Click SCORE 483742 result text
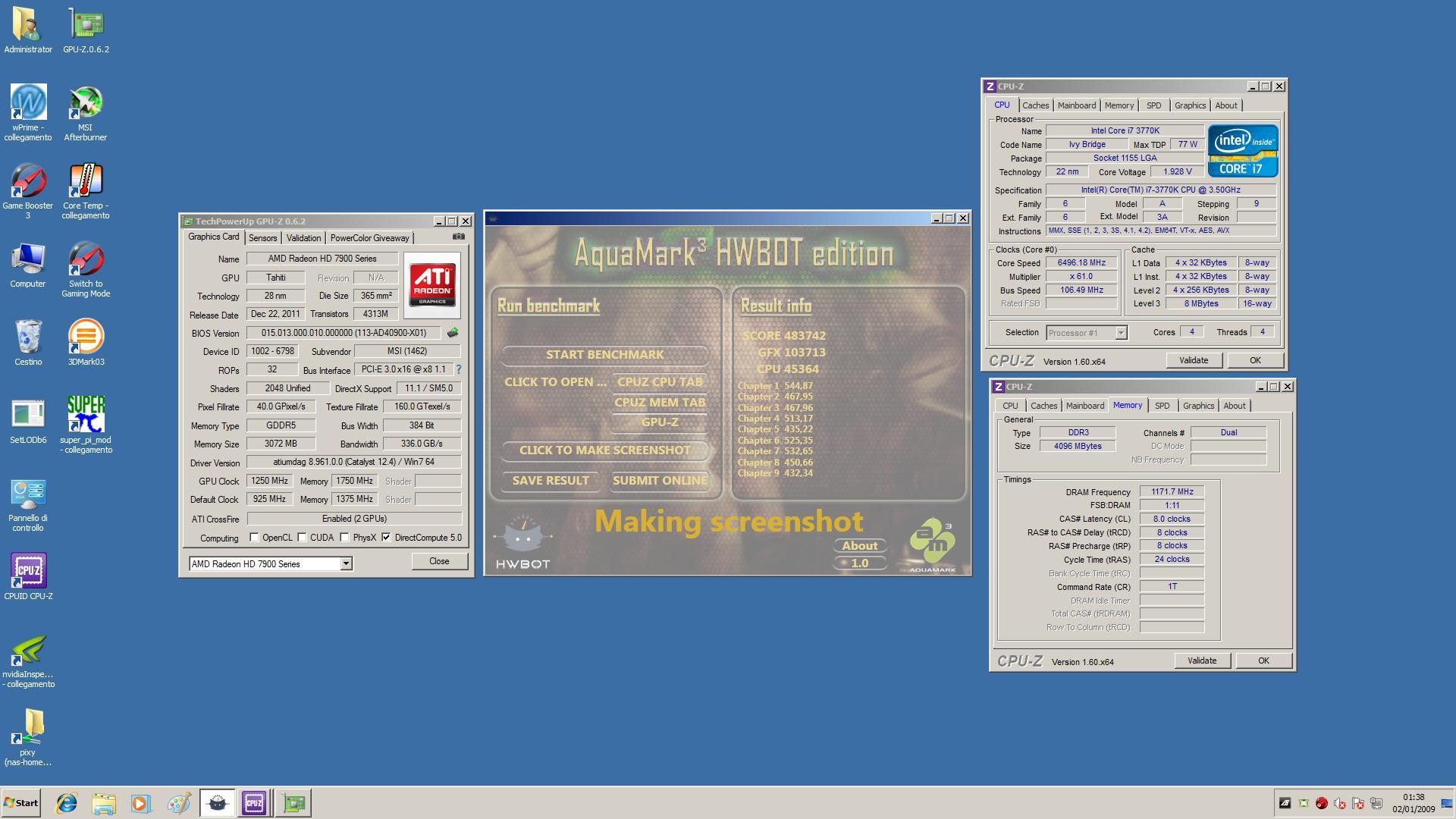The image size is (1456, 819). (x=784, y=336)
